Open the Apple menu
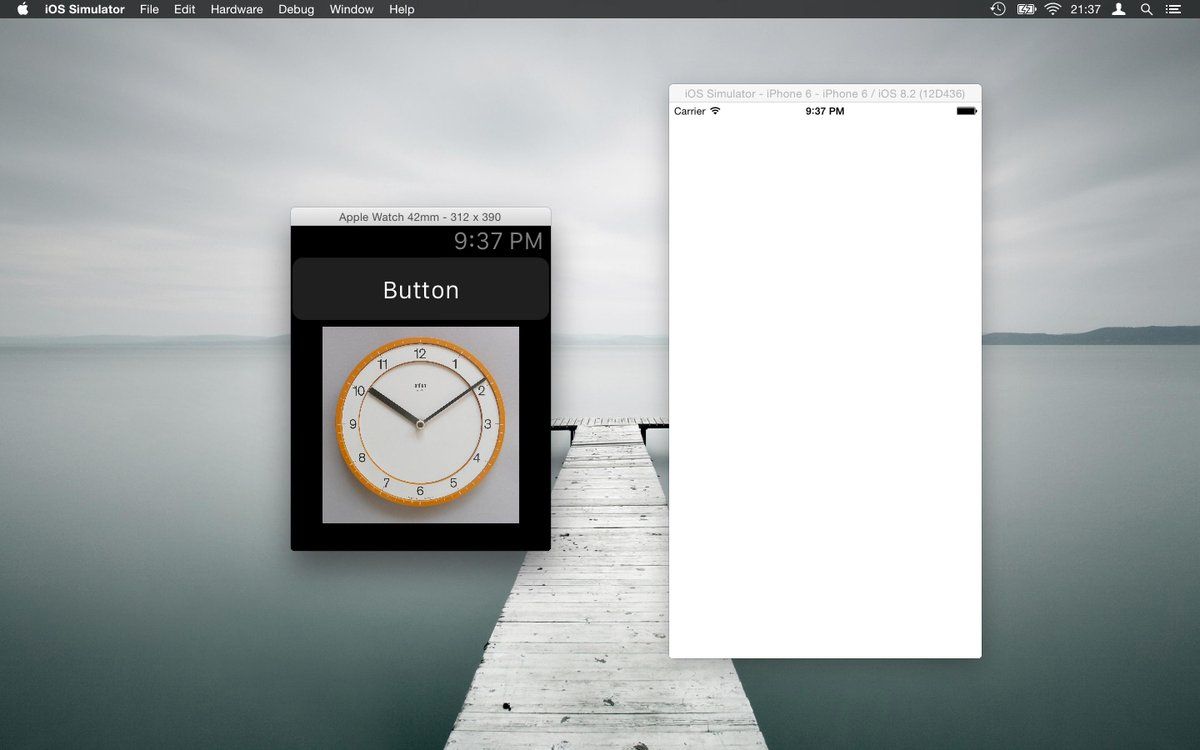Viewport: 1200px width, 750px height. 22,9
